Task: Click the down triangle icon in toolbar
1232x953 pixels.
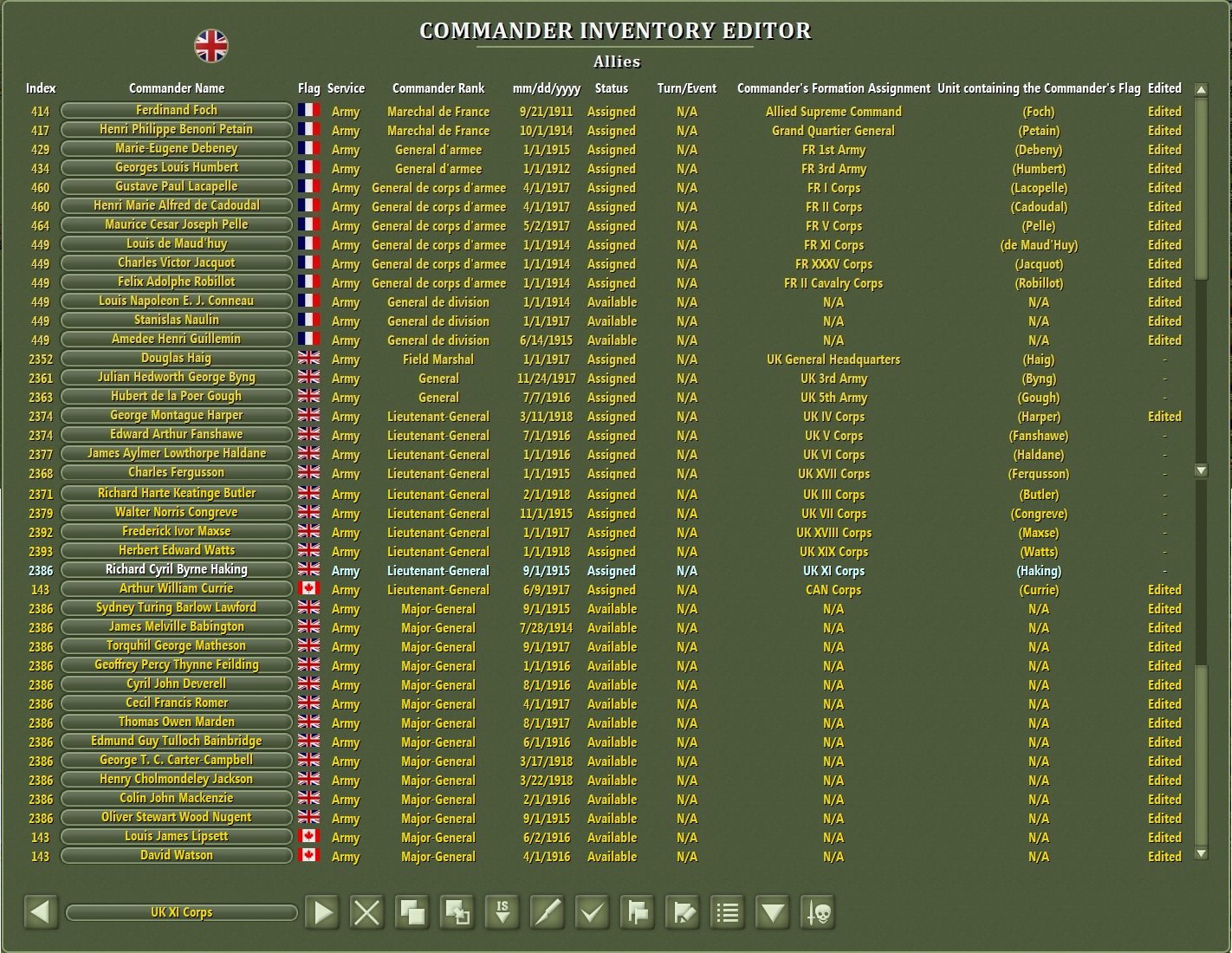Action: click(x=773, y=912)
